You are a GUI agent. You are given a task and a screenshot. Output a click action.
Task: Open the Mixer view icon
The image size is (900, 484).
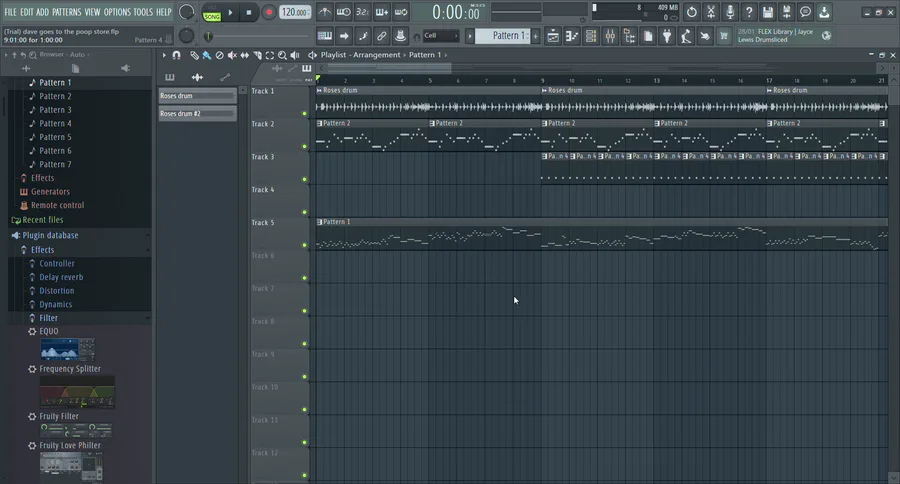point(610,36)
